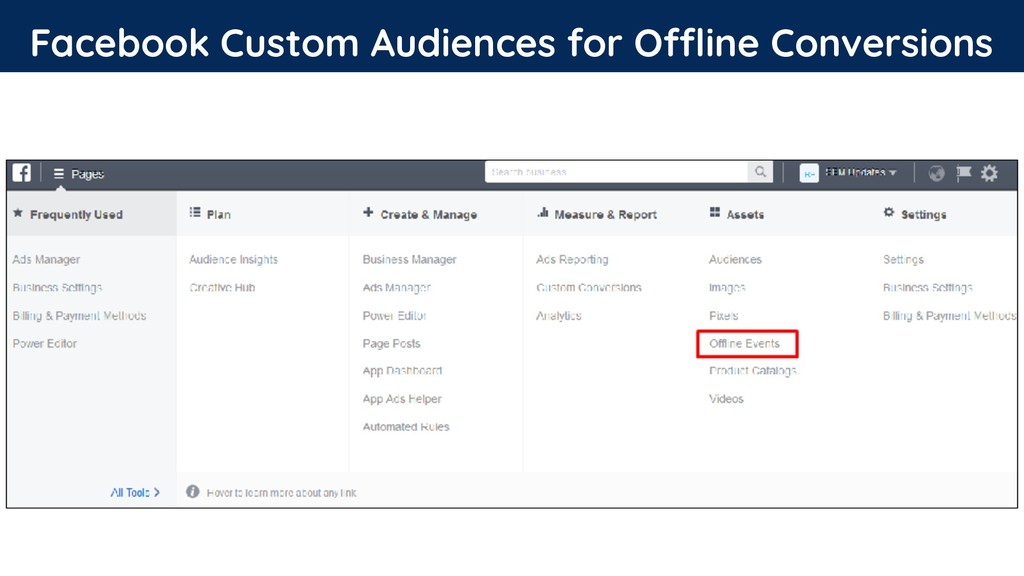Open Audience Insights
The width and height of the screenshot is (1024, 576).
[234, 259]
